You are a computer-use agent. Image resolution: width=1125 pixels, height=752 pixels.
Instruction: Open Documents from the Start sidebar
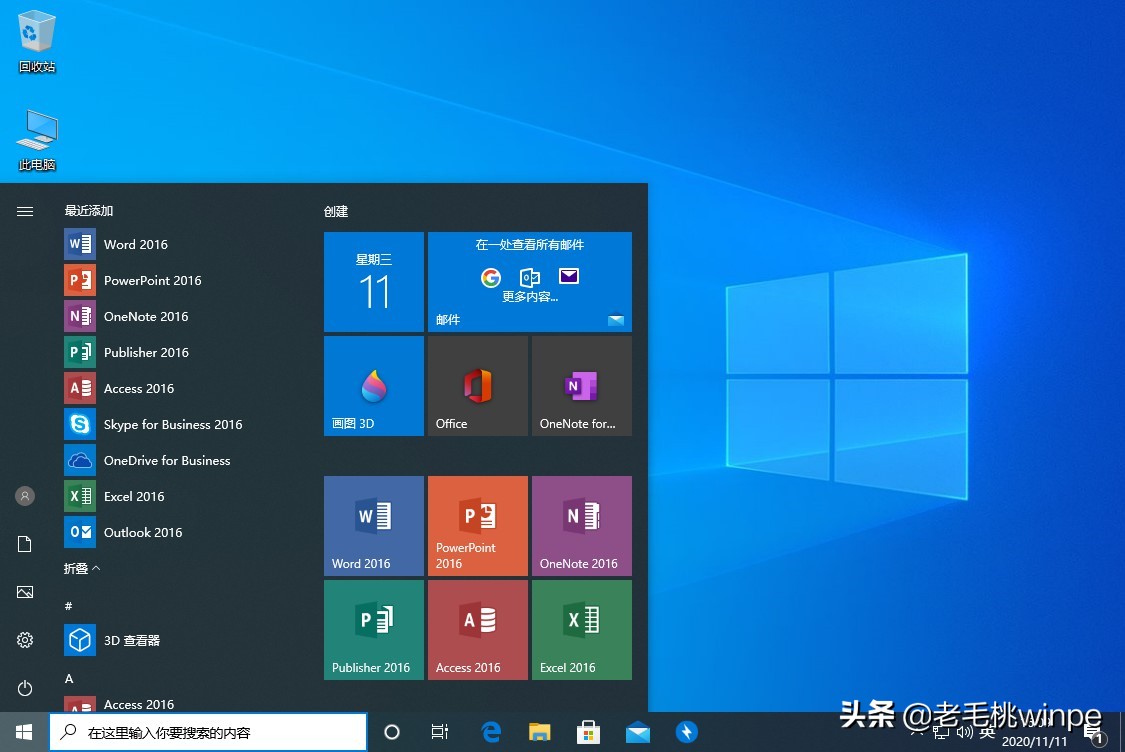coord(24,544)
